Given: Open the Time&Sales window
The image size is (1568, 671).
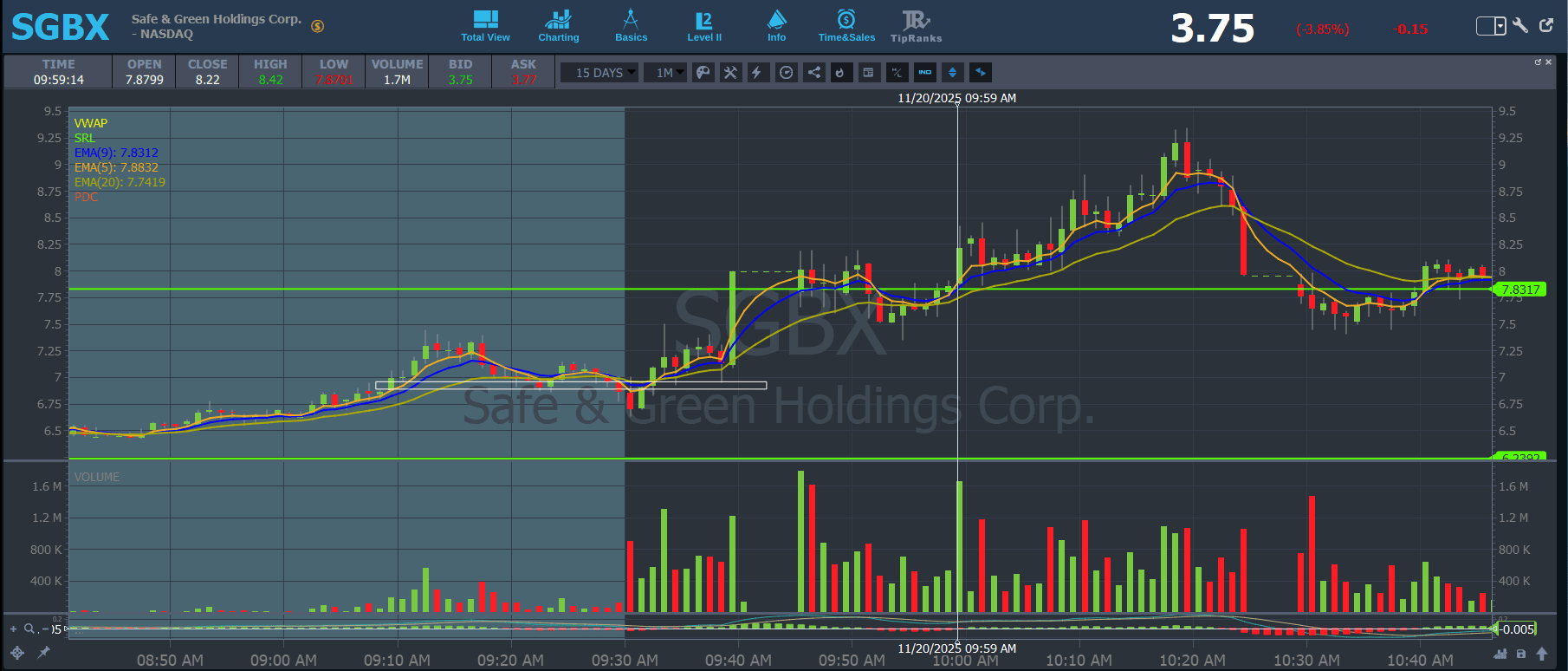Looking at the screenshot, I should point(846,25).
